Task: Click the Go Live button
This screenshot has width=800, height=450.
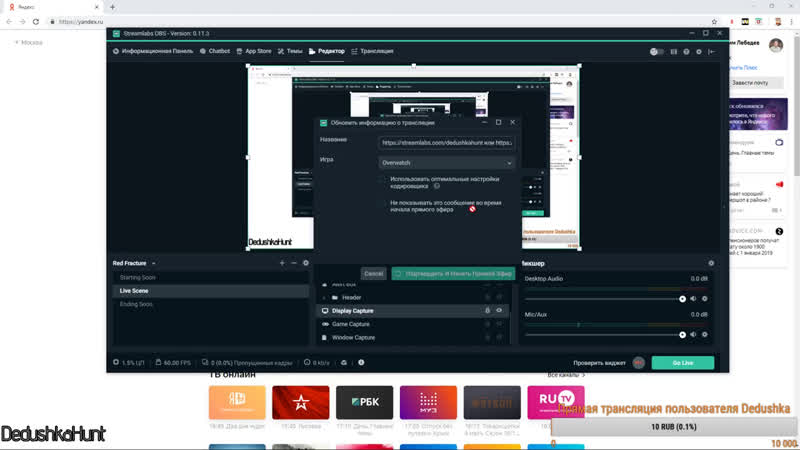Action: pyautogui.click(x=683, y=363)
